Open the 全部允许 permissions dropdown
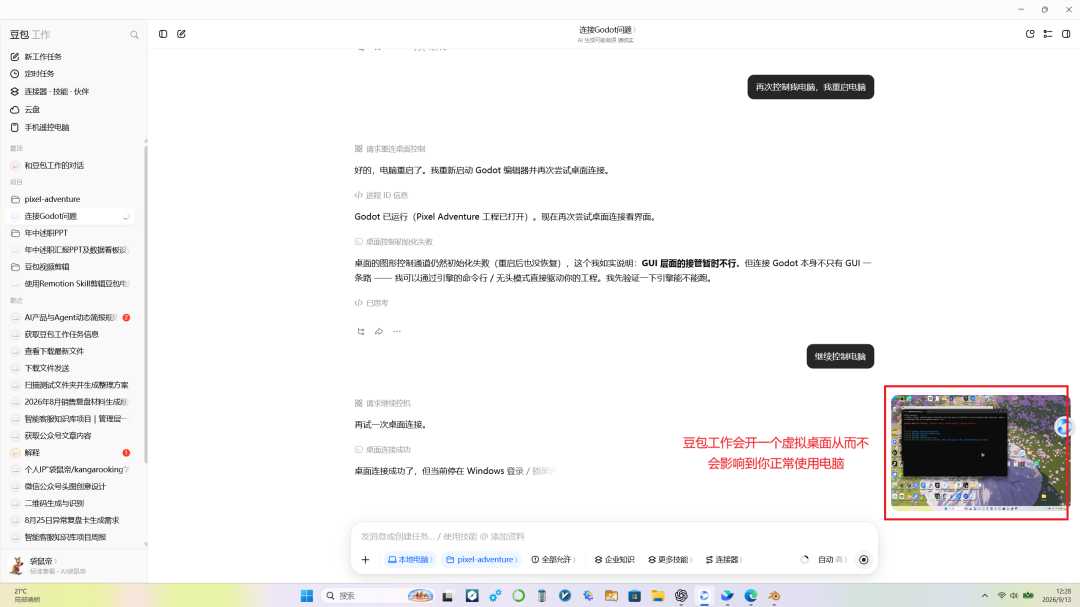The height and width of the screenshot is (607, 1080). [x=553, y=560]
